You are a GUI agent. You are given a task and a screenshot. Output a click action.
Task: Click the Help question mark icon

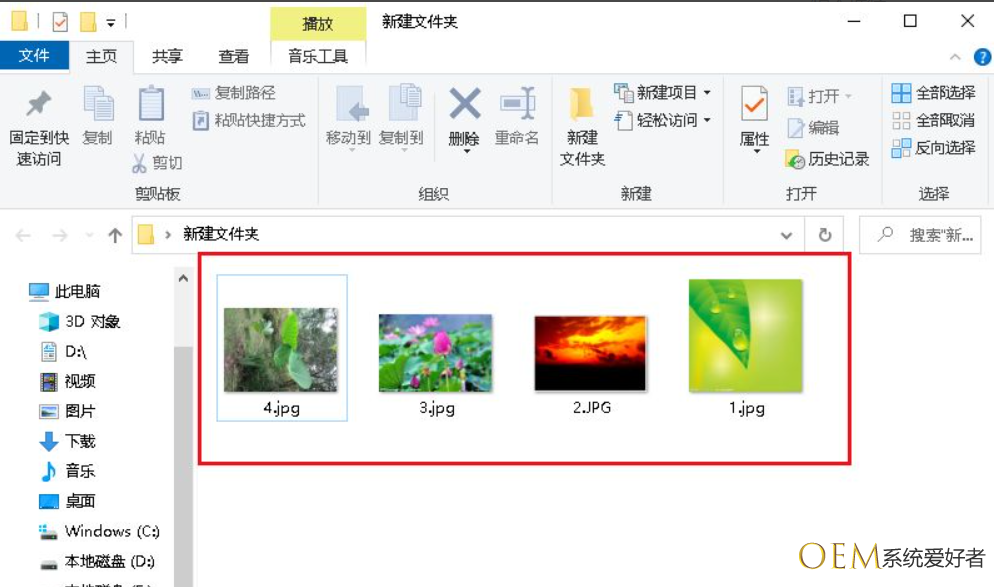point(982,57)
